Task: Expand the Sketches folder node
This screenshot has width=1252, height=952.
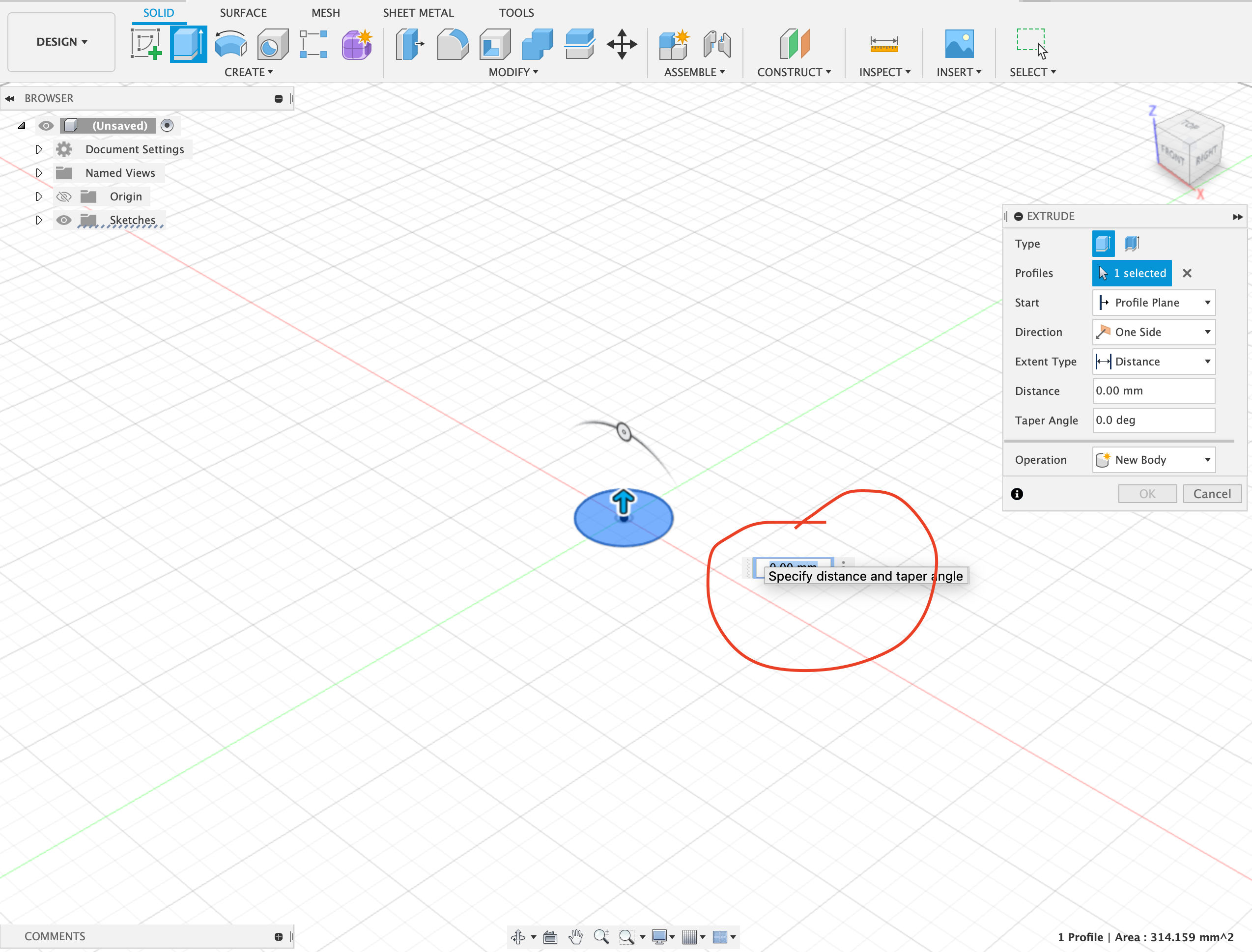Action: tap(38, 220)
